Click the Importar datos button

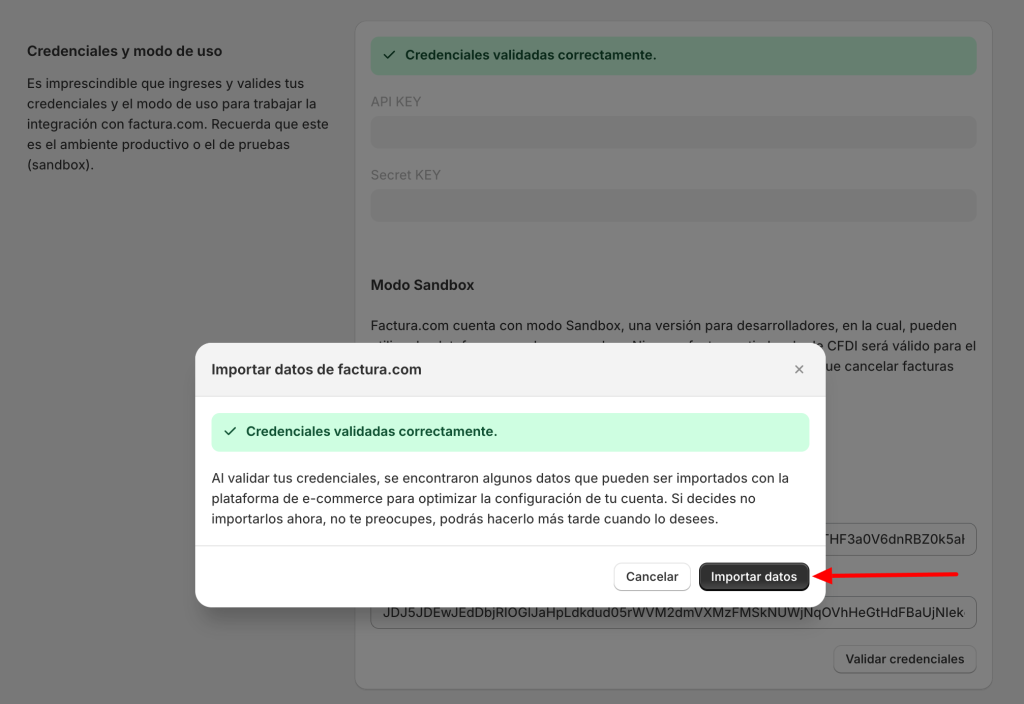(754, 577)
